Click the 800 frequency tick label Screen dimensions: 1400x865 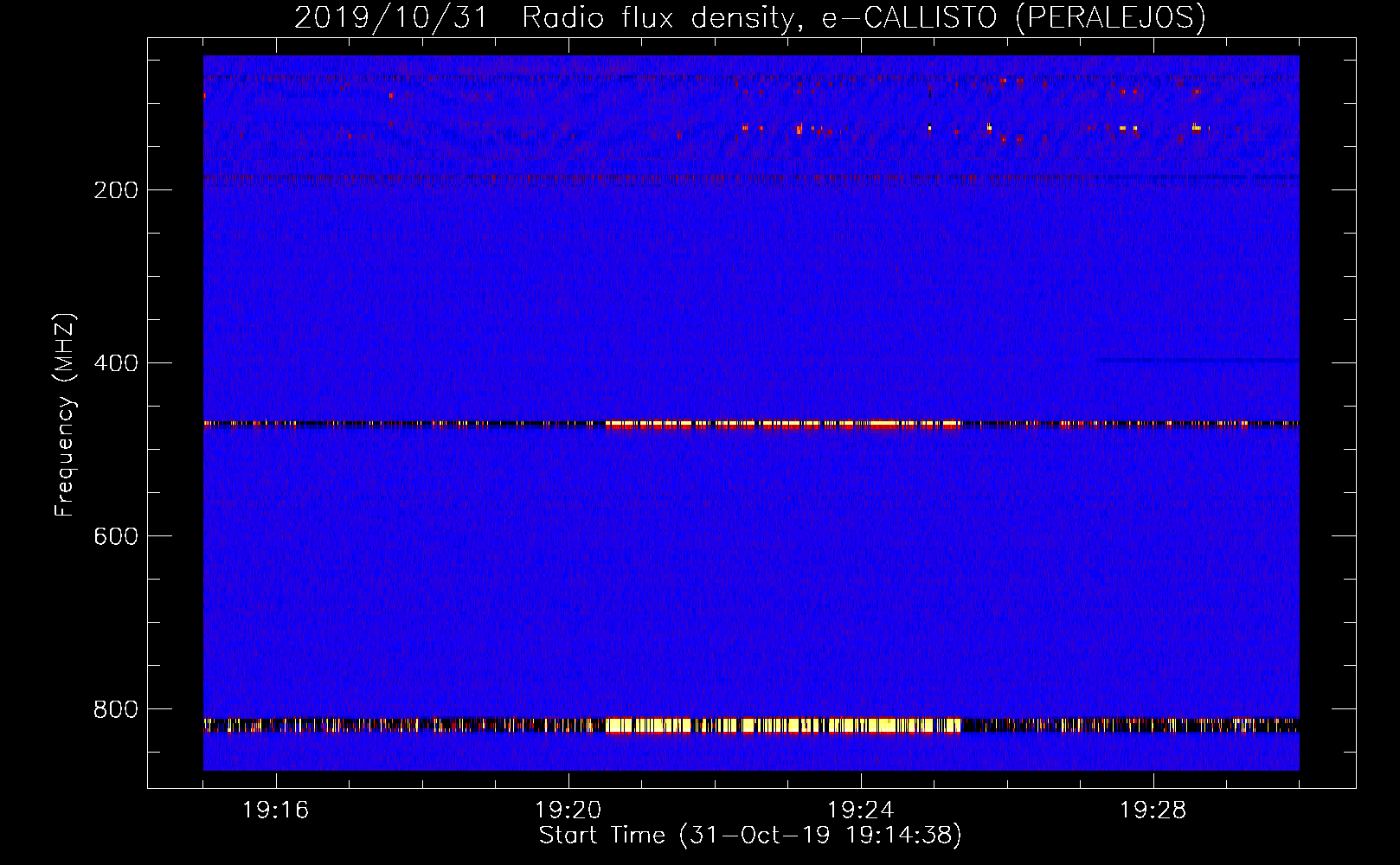115,709
